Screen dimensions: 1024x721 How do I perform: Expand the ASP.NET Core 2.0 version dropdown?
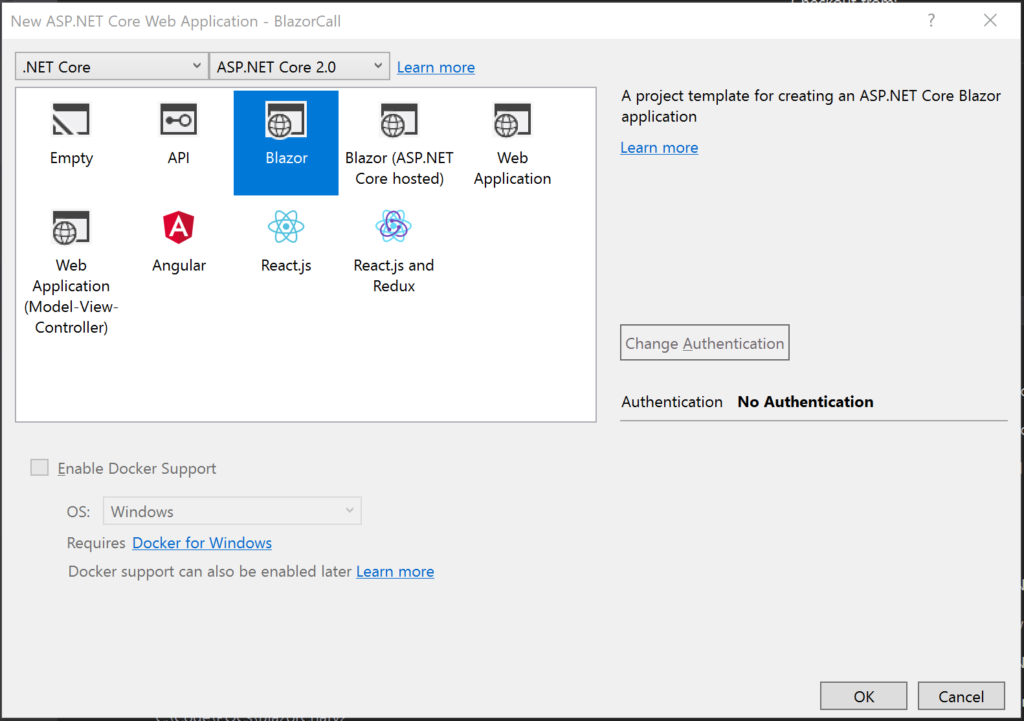click(x=299, y=67)
